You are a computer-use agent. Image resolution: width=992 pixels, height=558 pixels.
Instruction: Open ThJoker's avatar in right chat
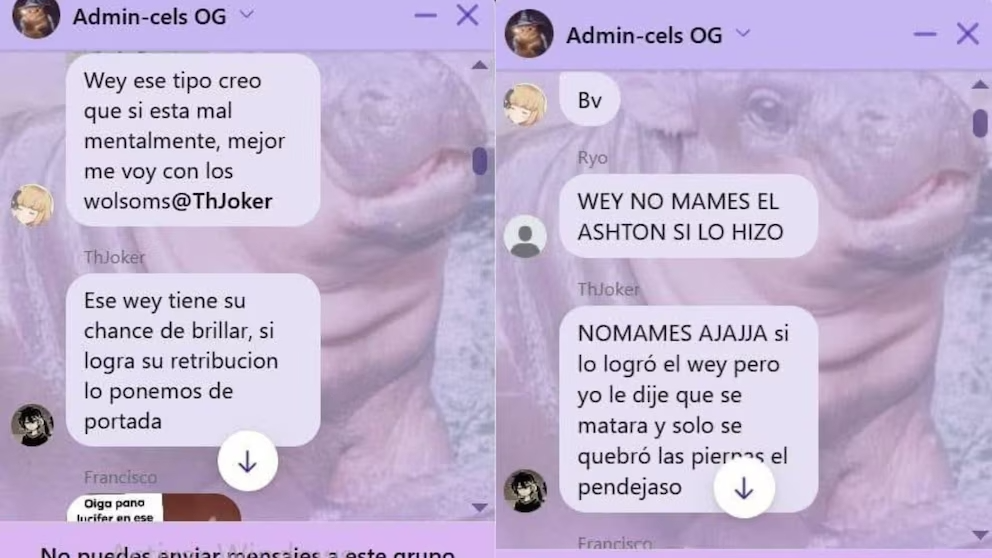[525, 491]
